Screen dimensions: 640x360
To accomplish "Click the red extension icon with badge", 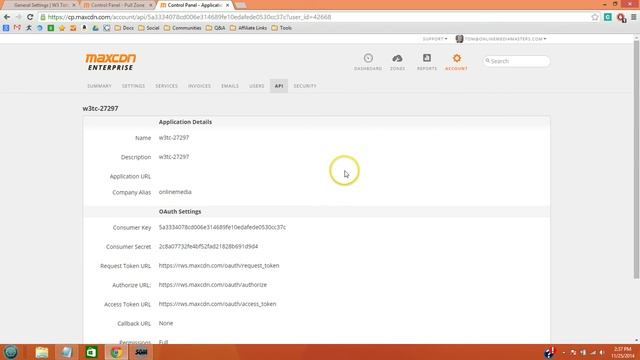I will click(621, 18).
